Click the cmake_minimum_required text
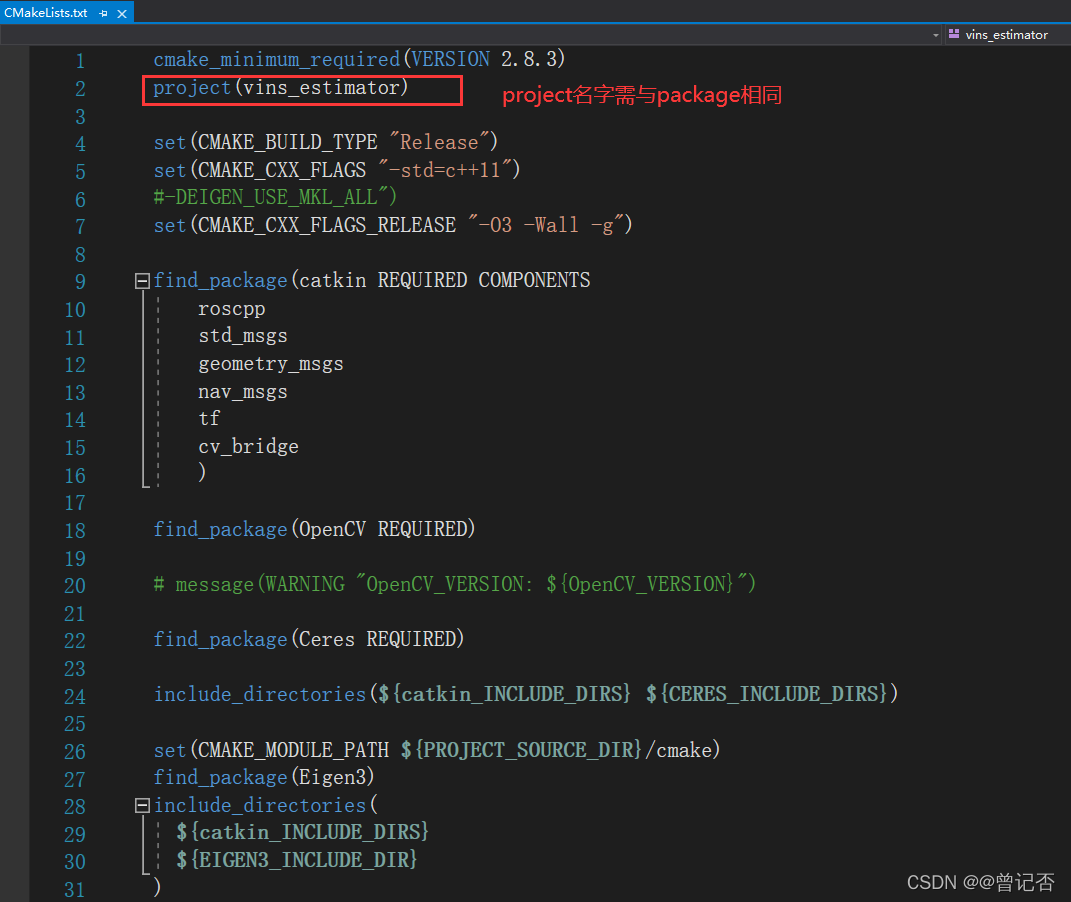The height and width of the screenshot is (902, 1071). click(x=277, y=59)
